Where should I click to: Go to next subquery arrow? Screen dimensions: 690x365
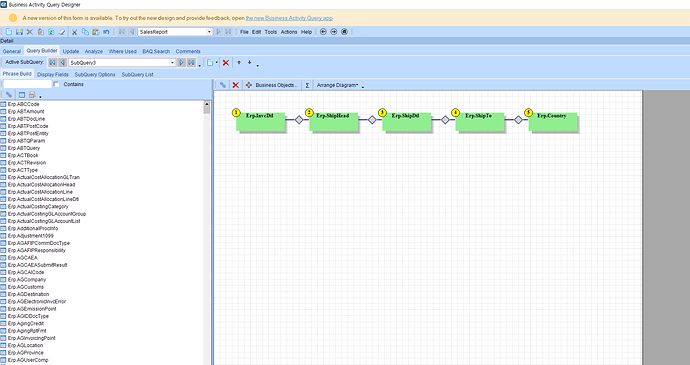(181, 63)
